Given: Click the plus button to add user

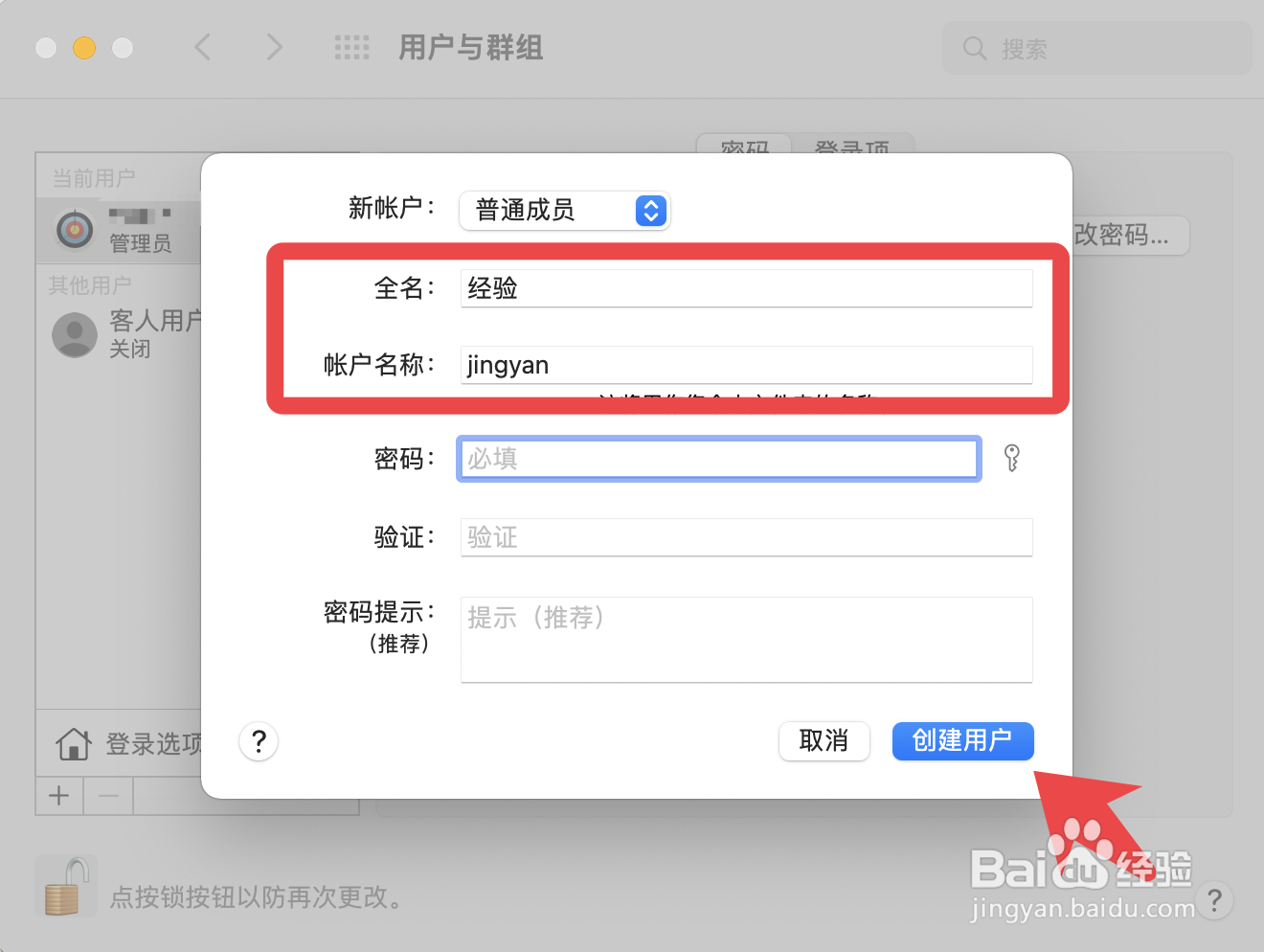Looking at the screenshot, I should click(x=59, y=796).
